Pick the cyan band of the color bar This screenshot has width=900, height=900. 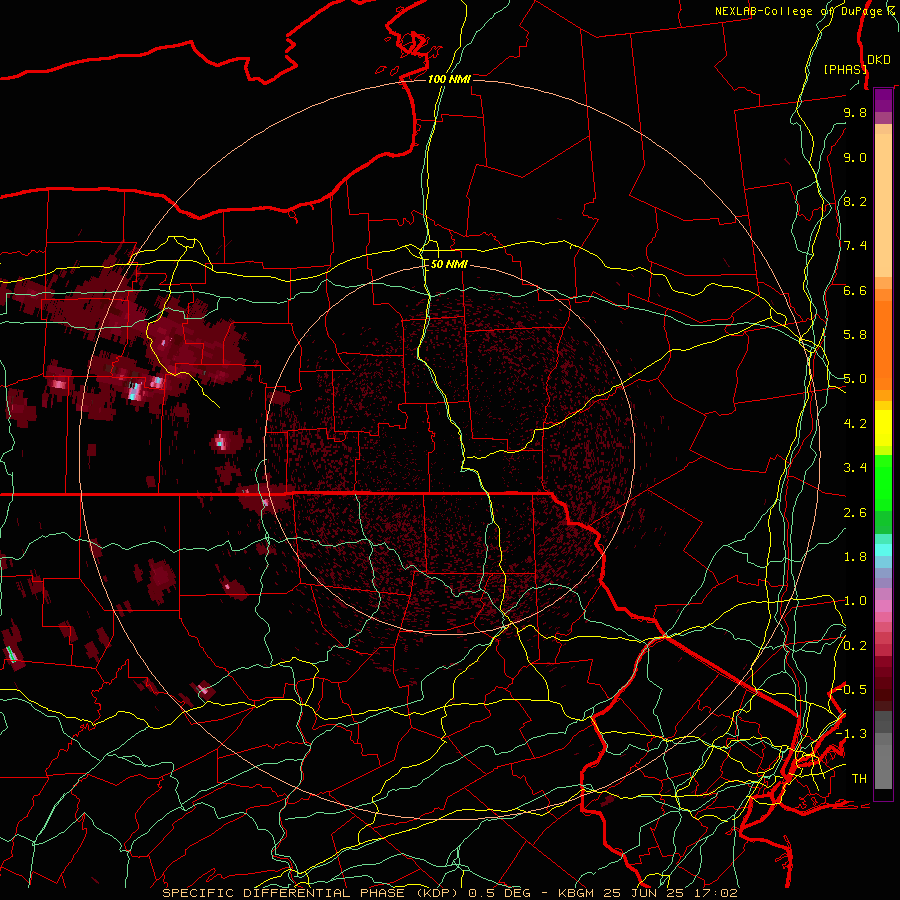[x=883, y=550]
